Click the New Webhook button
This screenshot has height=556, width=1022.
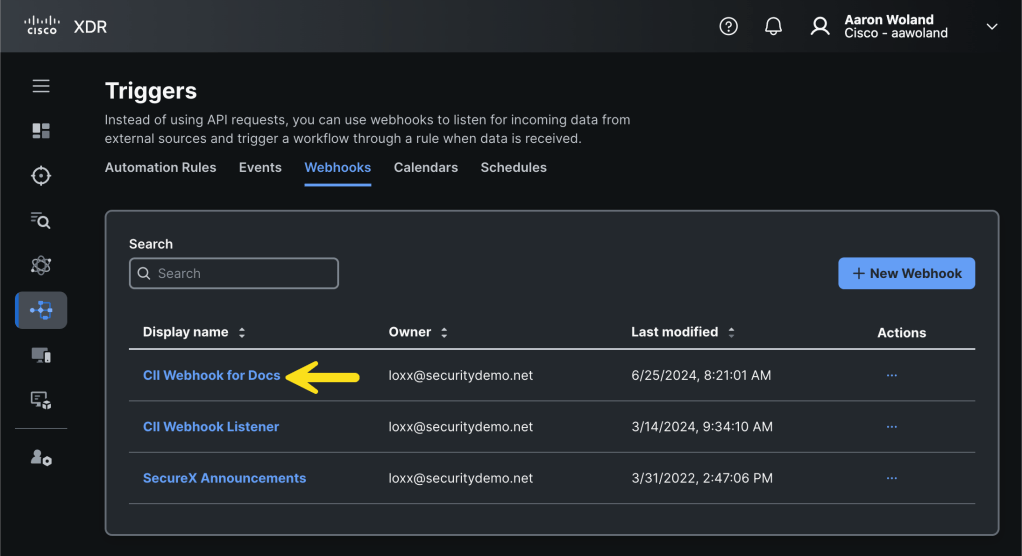click(907, 273)
